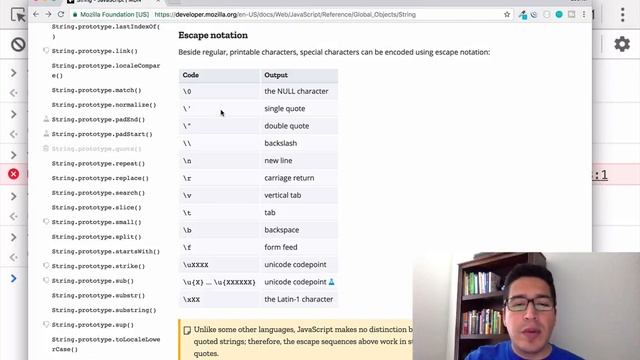Click the webcam video overlay
Image resolution: width=640 pixels, height=360 pixels.
point(526,306)
